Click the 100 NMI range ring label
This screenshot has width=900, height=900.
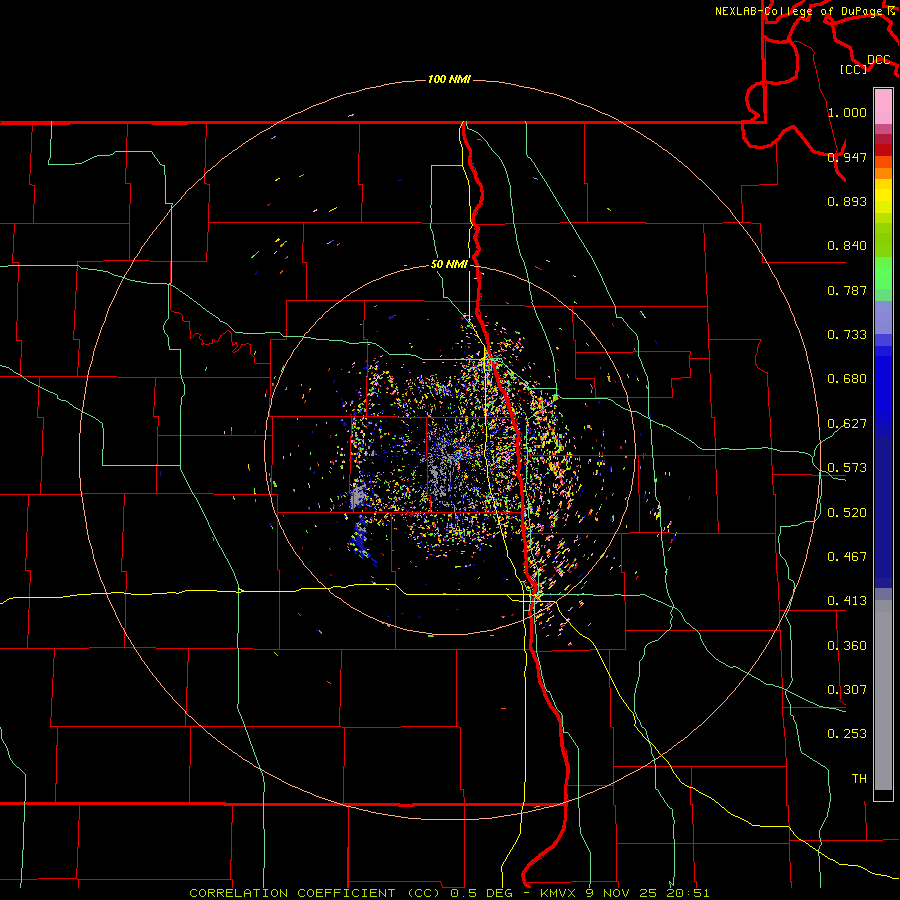click(449, 79)
